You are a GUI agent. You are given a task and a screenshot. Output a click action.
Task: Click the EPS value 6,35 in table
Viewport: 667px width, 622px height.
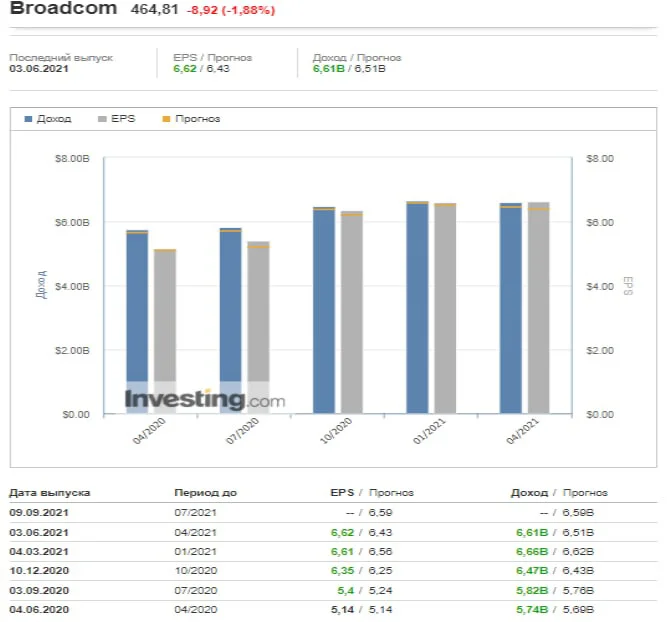tap(342, 571)
